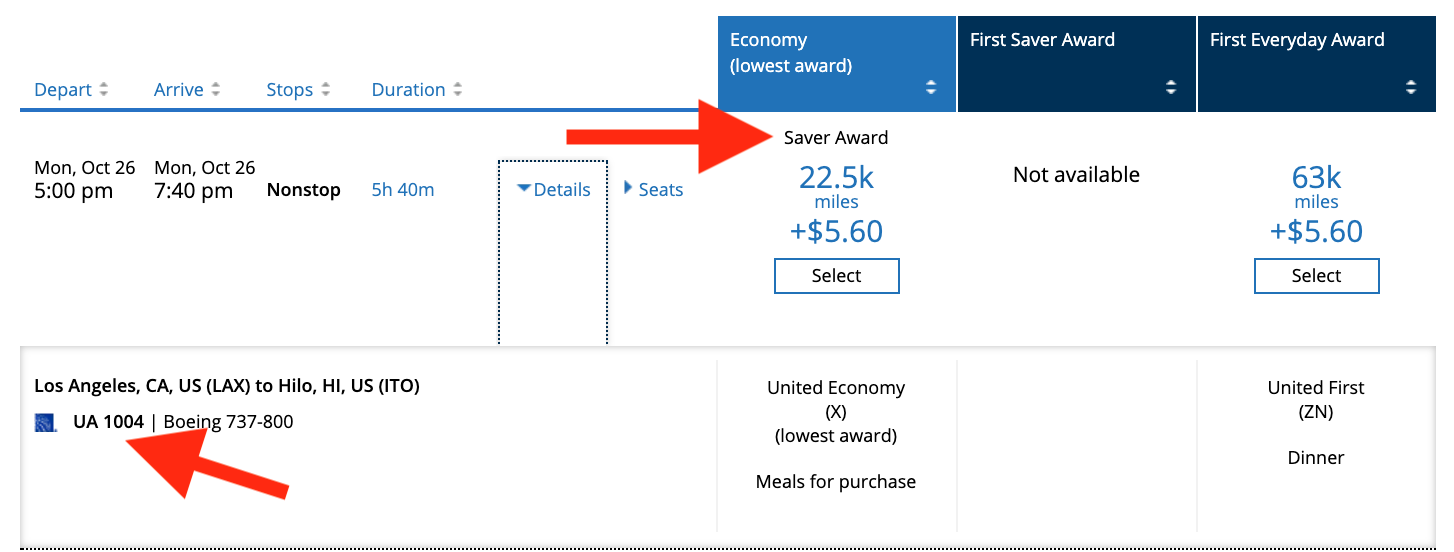Click the Los Angeles to Hilo route heading
This screenshot has height=552, width=1454.
tap(227, 386)
